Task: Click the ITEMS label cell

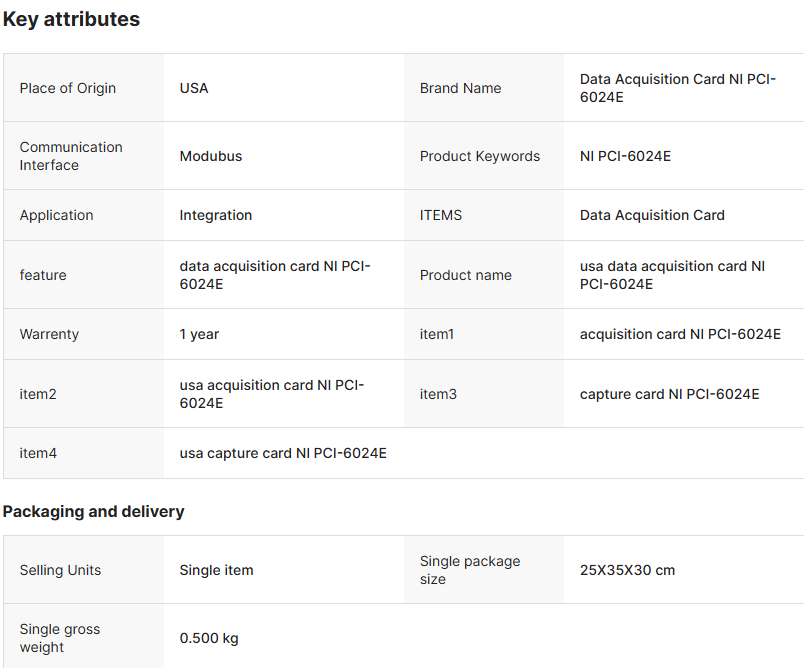Action: click(x=441, y=215)
